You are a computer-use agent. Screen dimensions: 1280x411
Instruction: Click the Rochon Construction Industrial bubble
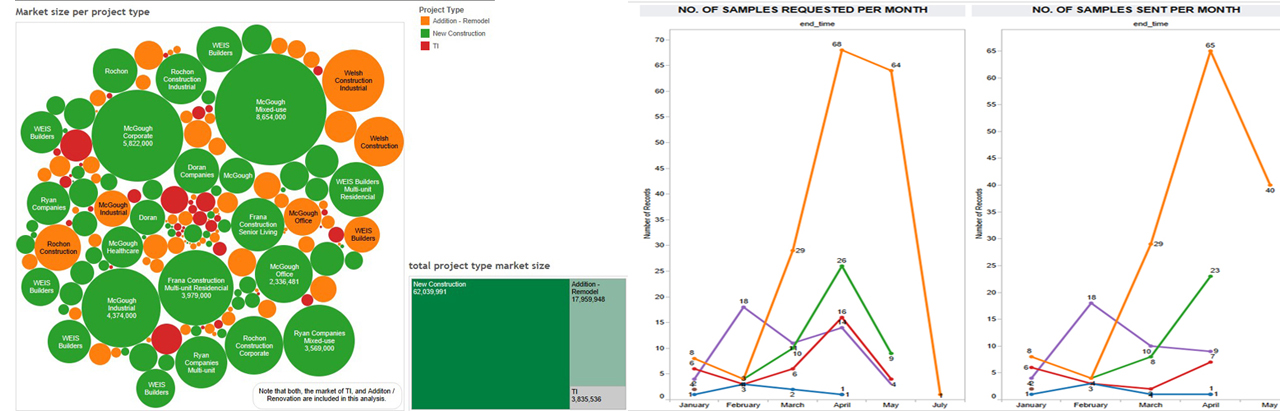pyautogui.click(x=183, y=79)
